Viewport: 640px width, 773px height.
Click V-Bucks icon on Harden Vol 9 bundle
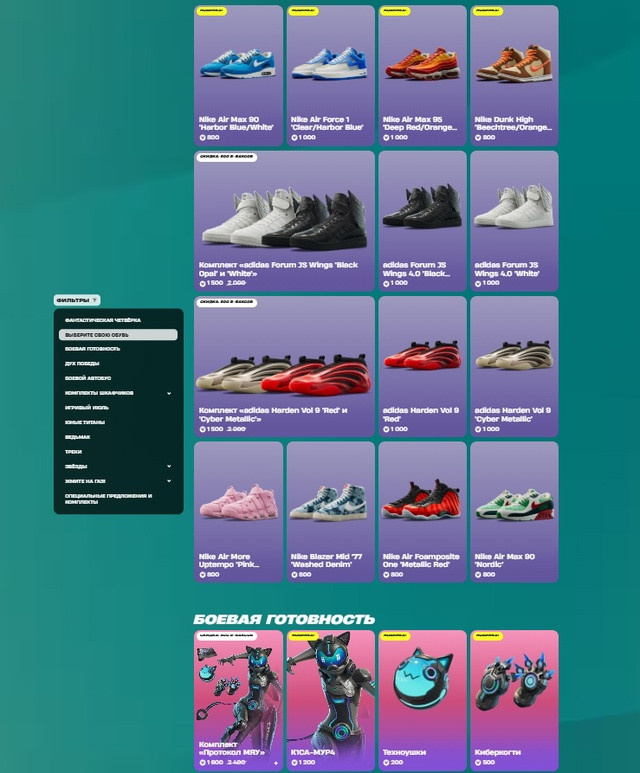click(202, 429)
